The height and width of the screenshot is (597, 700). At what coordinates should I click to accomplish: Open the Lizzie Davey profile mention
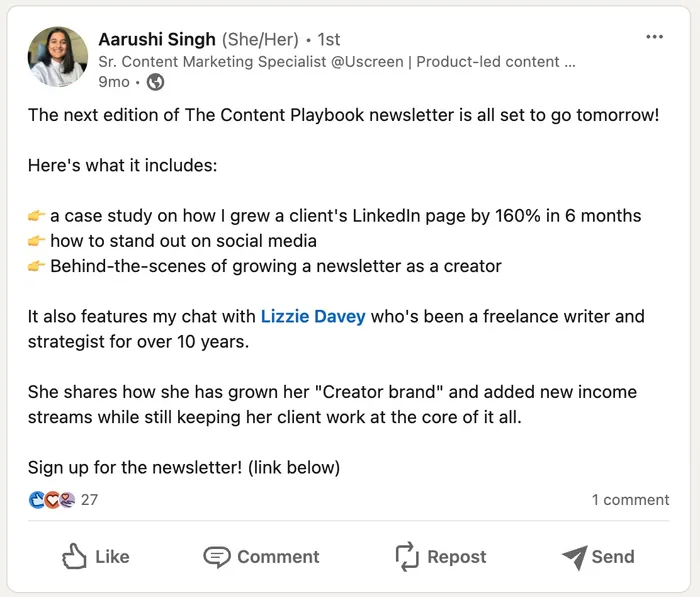(313, 316)
